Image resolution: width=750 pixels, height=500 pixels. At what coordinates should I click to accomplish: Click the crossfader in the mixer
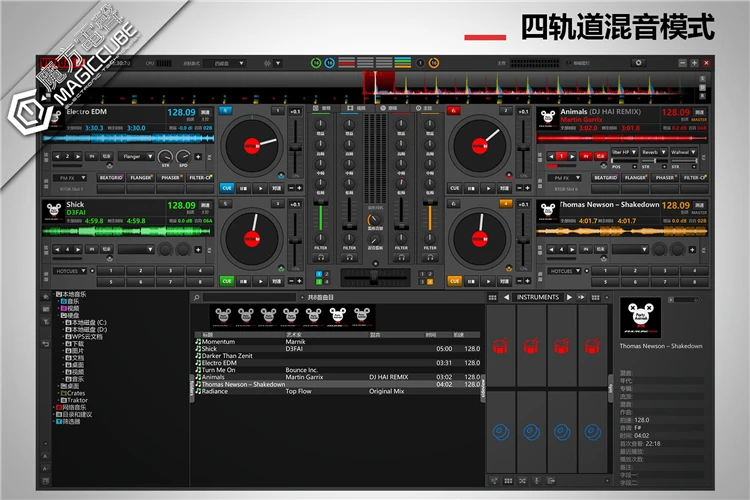(374, 277)
